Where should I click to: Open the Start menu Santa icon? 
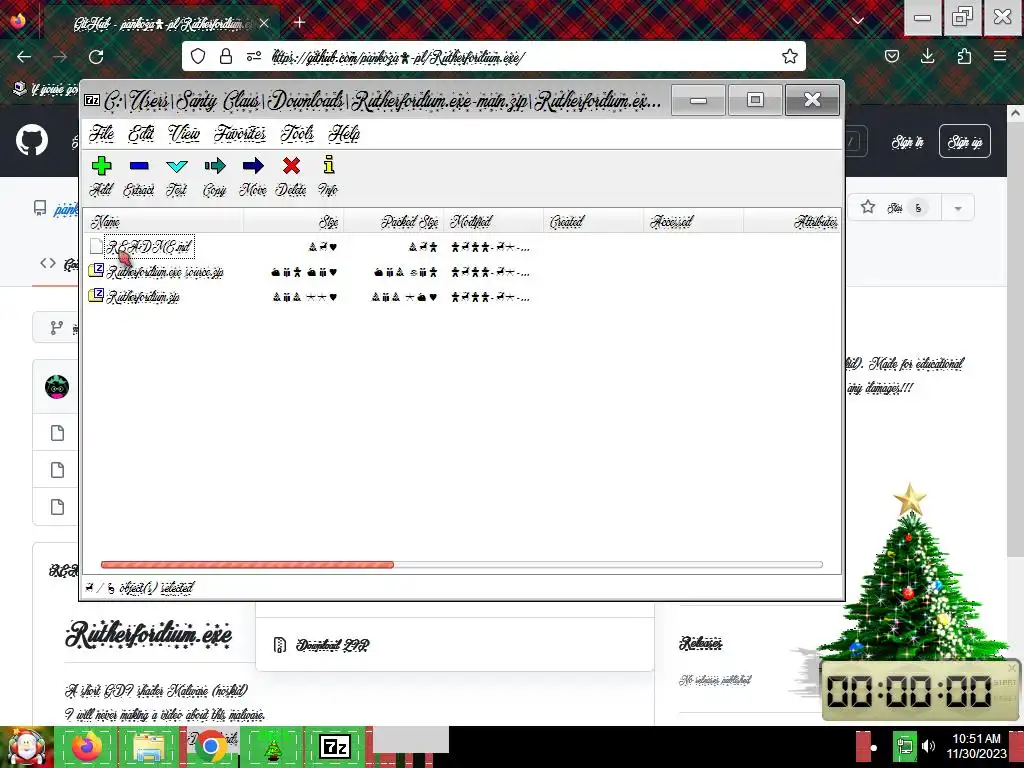(x=26, y=747)
